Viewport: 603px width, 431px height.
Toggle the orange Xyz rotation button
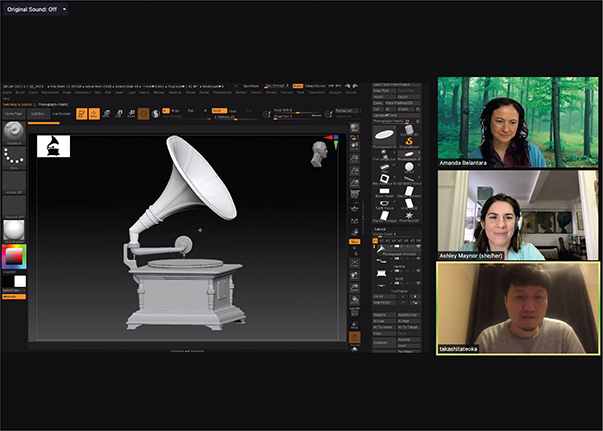(354, 241)
